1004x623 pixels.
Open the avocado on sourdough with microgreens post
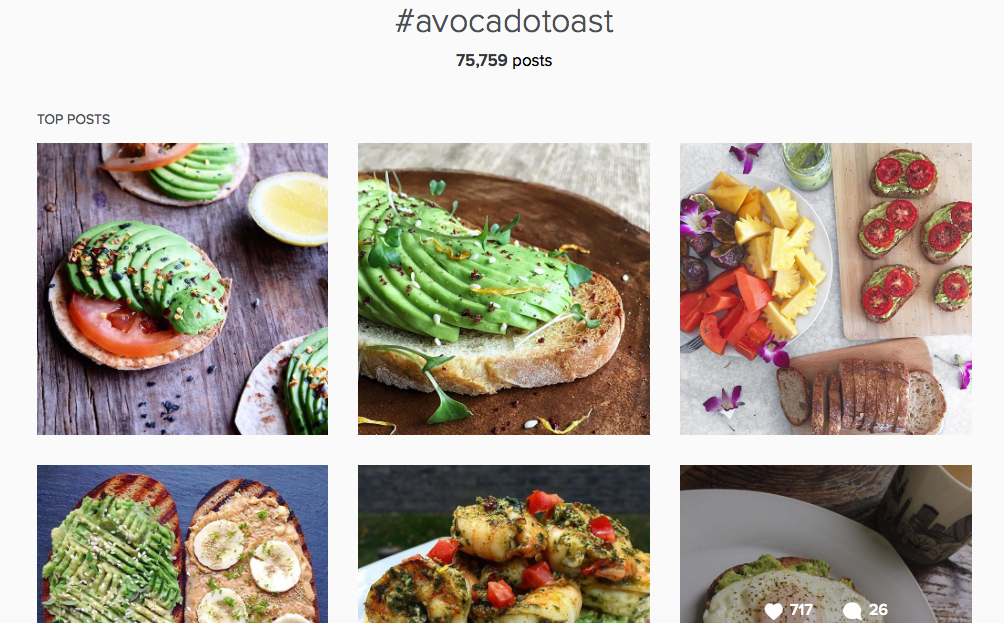(504, 289)
